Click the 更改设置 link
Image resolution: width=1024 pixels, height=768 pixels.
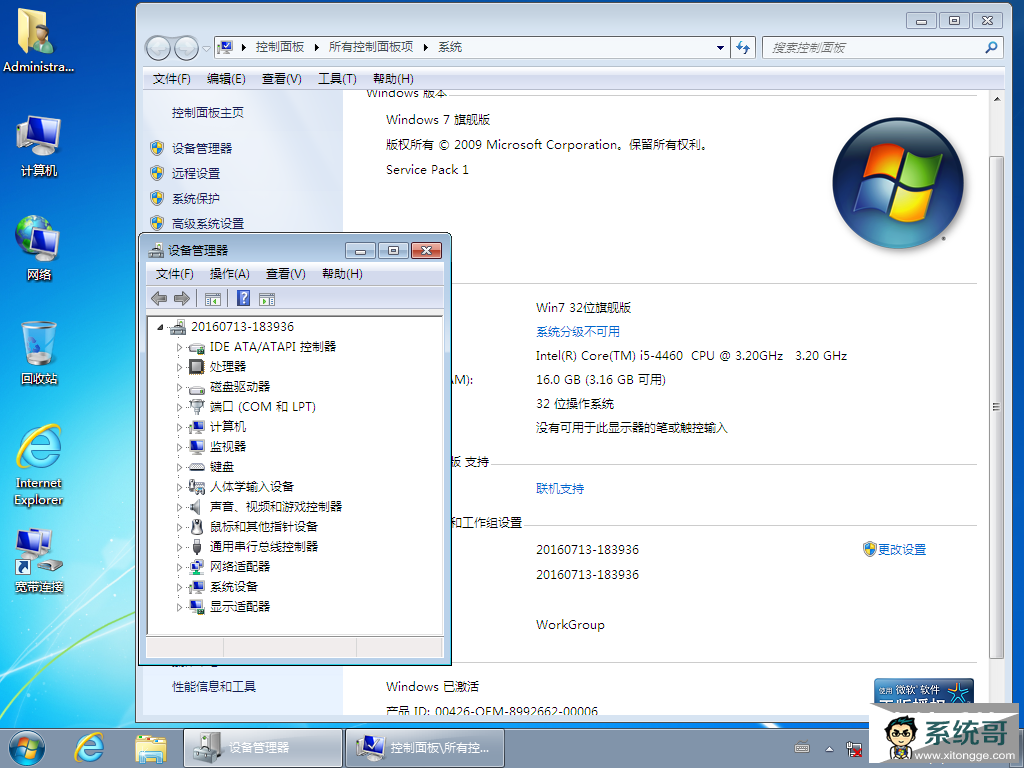point(901,550)
